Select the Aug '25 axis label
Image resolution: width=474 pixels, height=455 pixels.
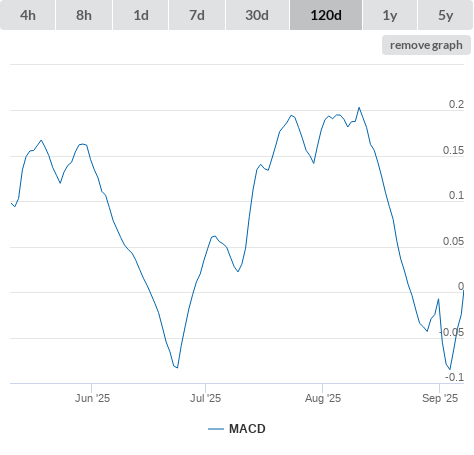(323, 398)
